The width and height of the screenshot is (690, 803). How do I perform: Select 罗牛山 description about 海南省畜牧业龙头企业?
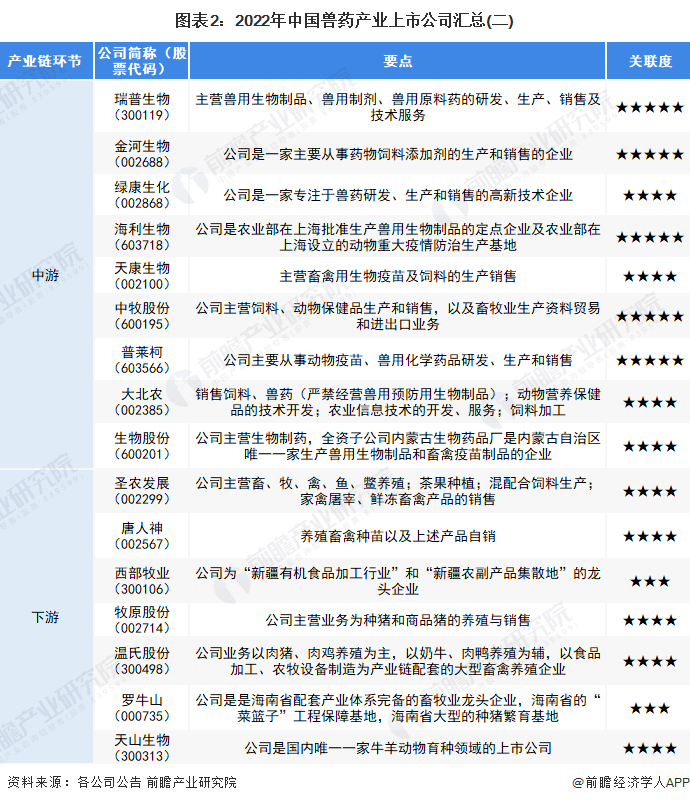pyautogui.click(x=398, y=708)
